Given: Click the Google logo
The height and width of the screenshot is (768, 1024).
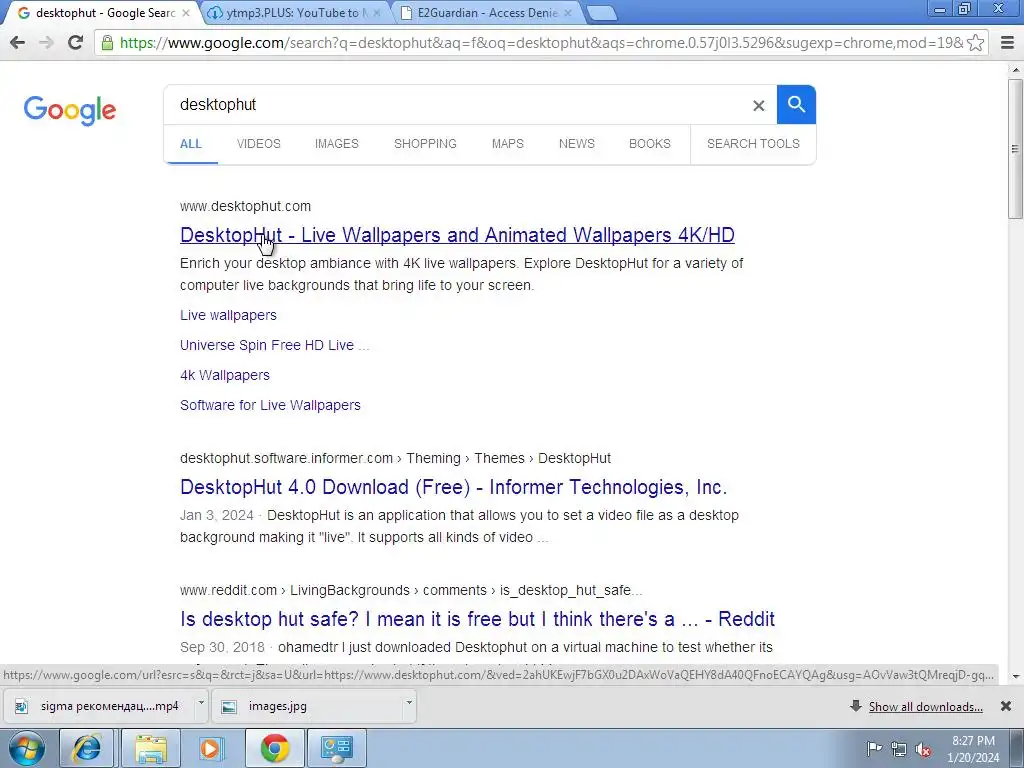Looking at the screenshot, I should click(70, 110).
